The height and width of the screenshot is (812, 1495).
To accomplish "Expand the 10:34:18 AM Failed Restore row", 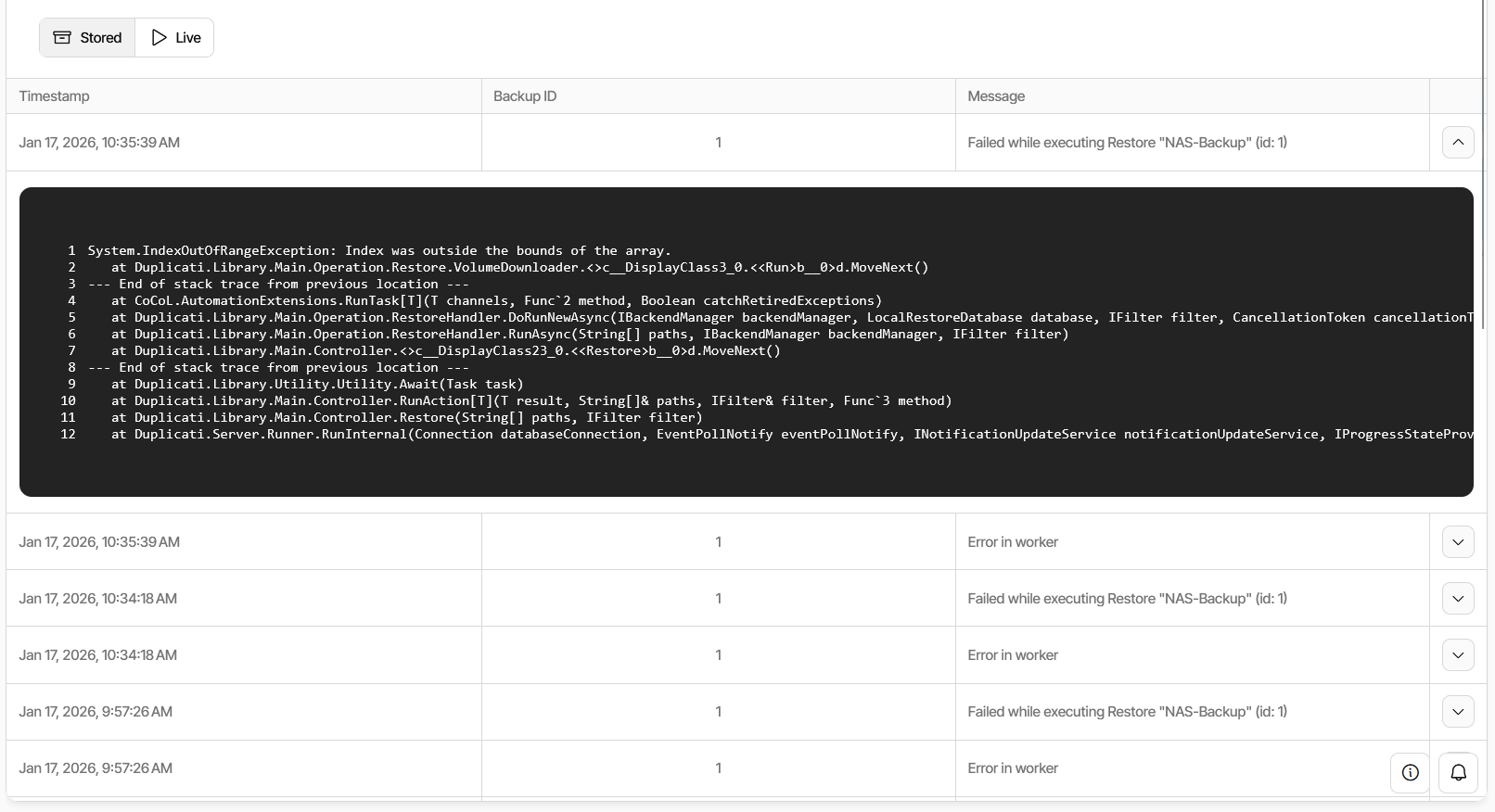I will [x=1457, y=599].
